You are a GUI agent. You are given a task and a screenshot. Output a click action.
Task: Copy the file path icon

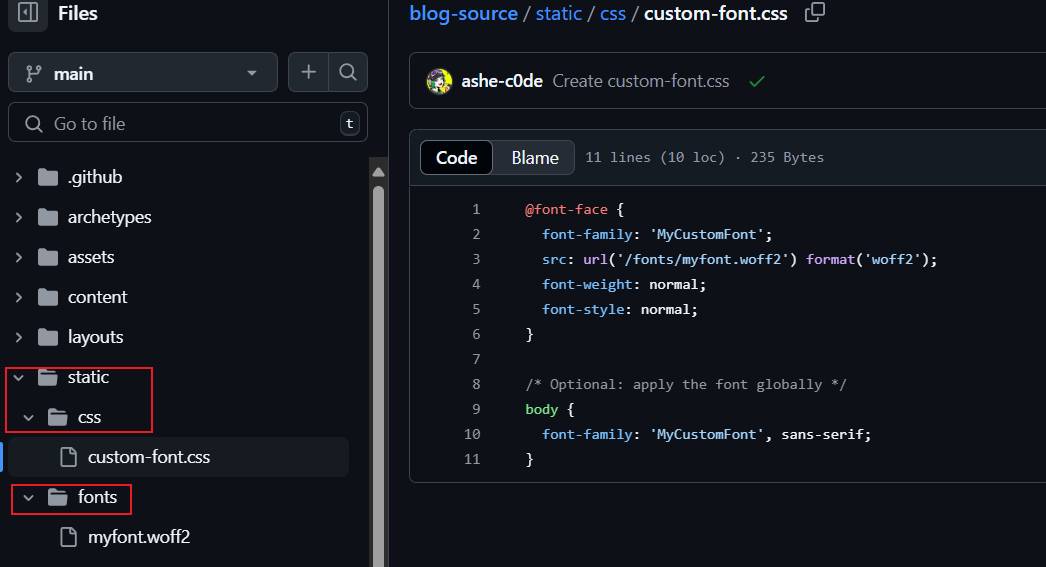point(815,13)
